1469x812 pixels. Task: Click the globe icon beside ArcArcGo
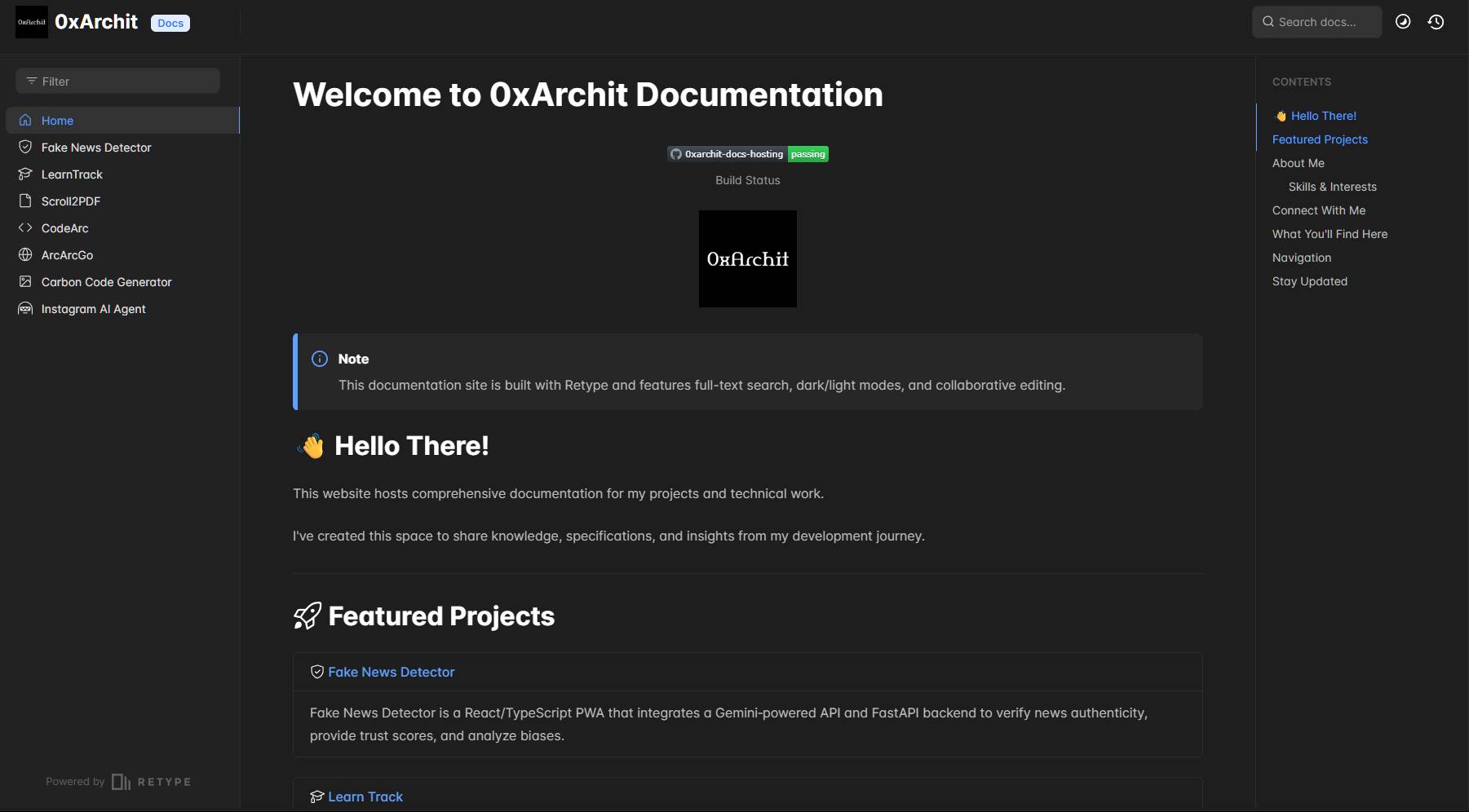click(x=25, y=254)
